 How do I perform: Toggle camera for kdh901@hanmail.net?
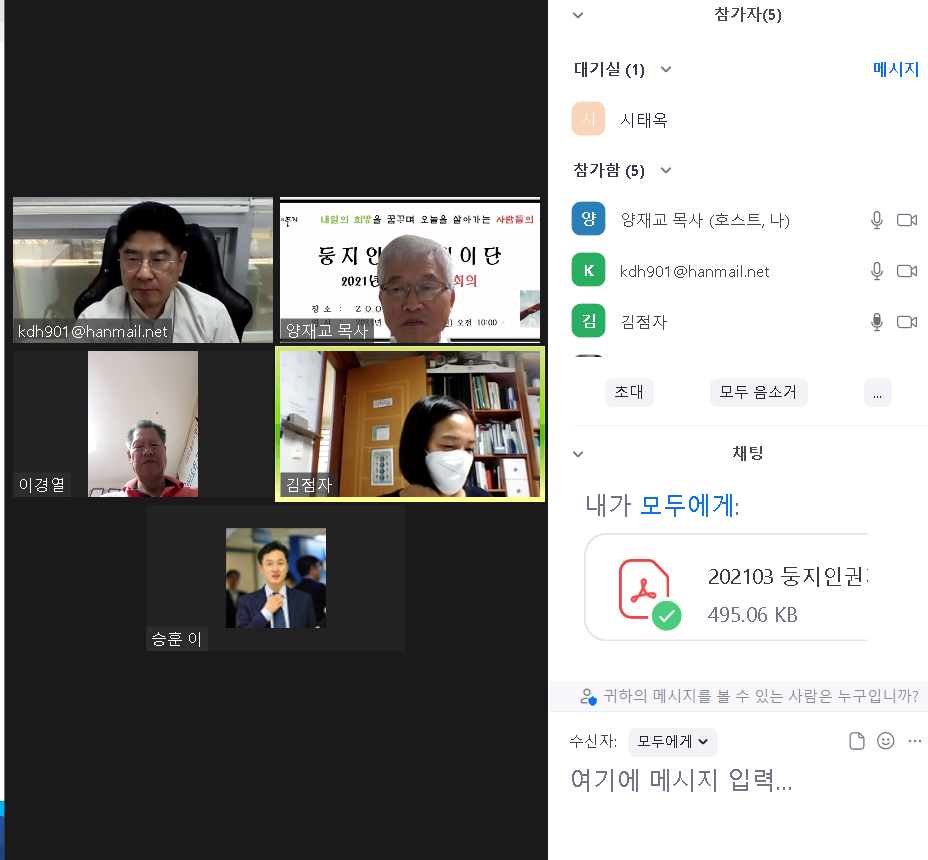point(907,271)
